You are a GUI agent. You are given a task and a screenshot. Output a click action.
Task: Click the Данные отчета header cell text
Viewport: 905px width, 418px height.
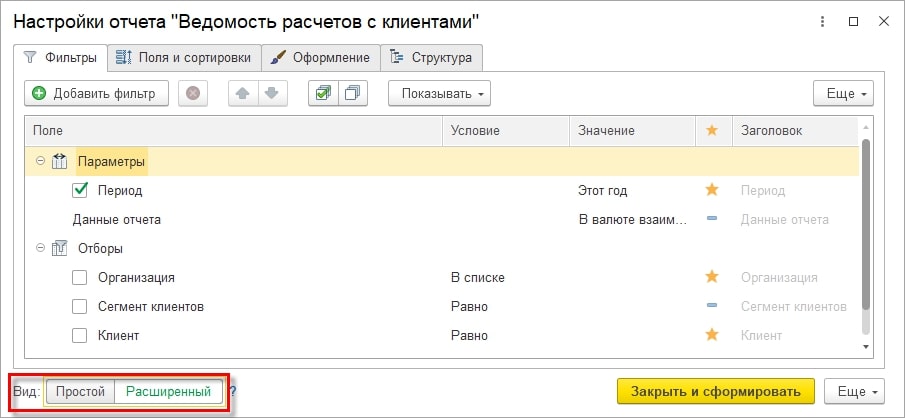785,219
